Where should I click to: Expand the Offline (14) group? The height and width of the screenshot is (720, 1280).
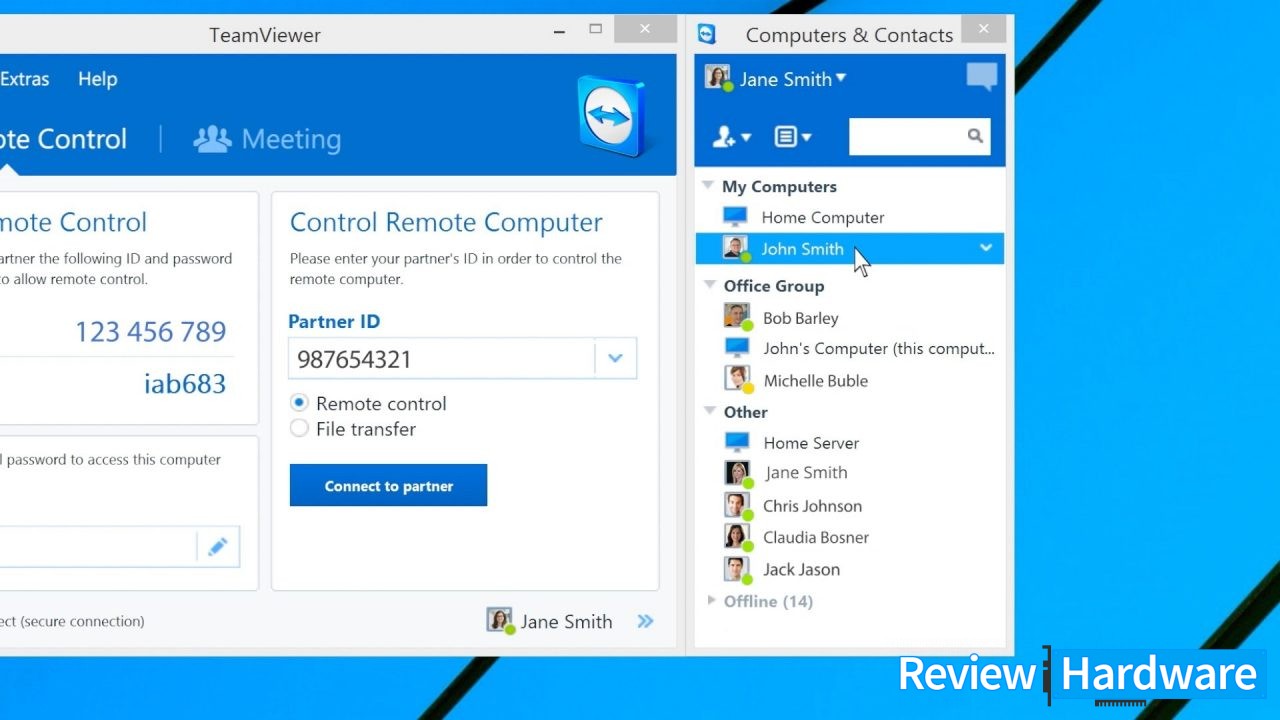[x=711, y=600]
